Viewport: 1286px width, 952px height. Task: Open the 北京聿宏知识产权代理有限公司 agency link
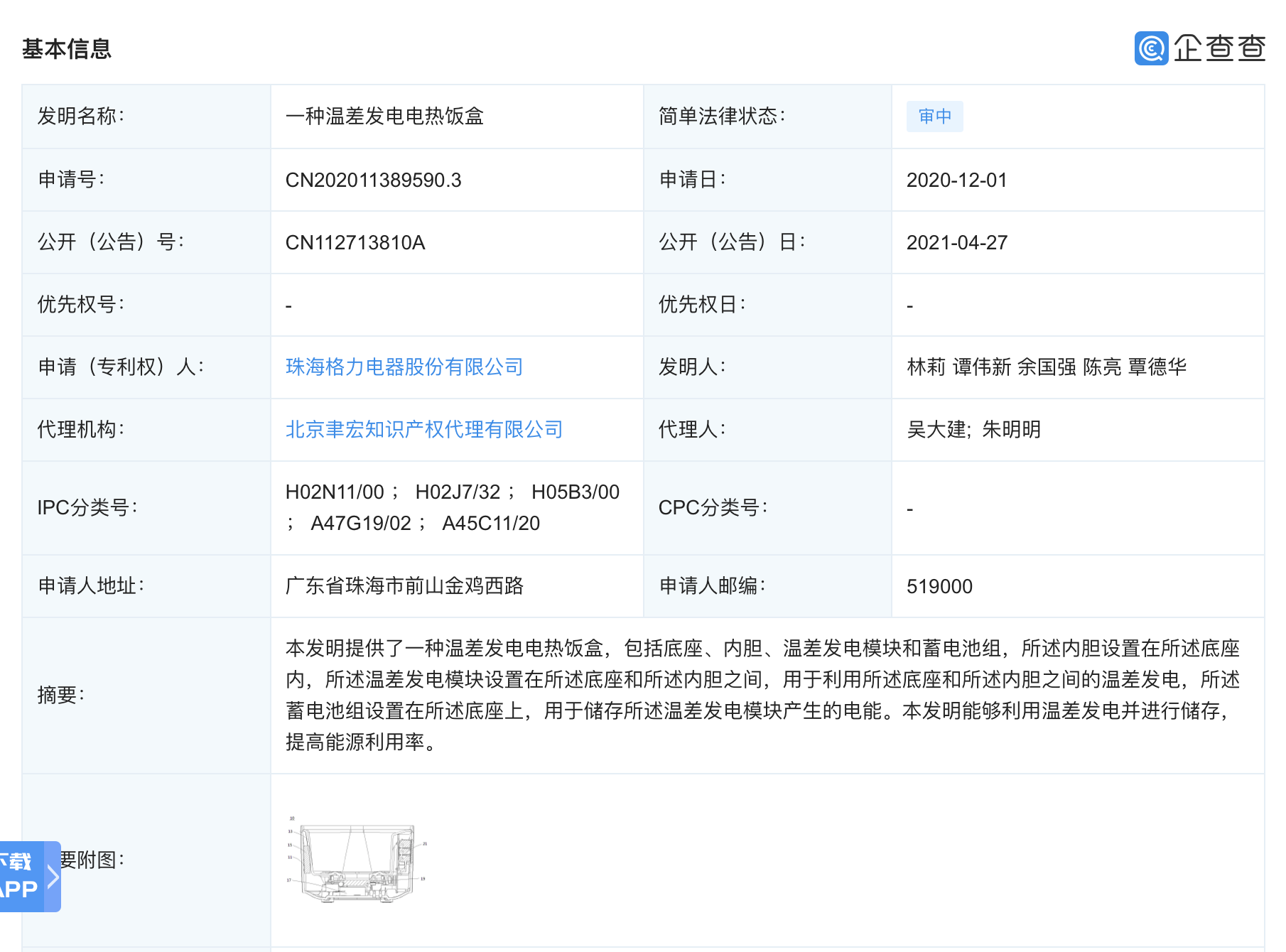click(423, 429)
